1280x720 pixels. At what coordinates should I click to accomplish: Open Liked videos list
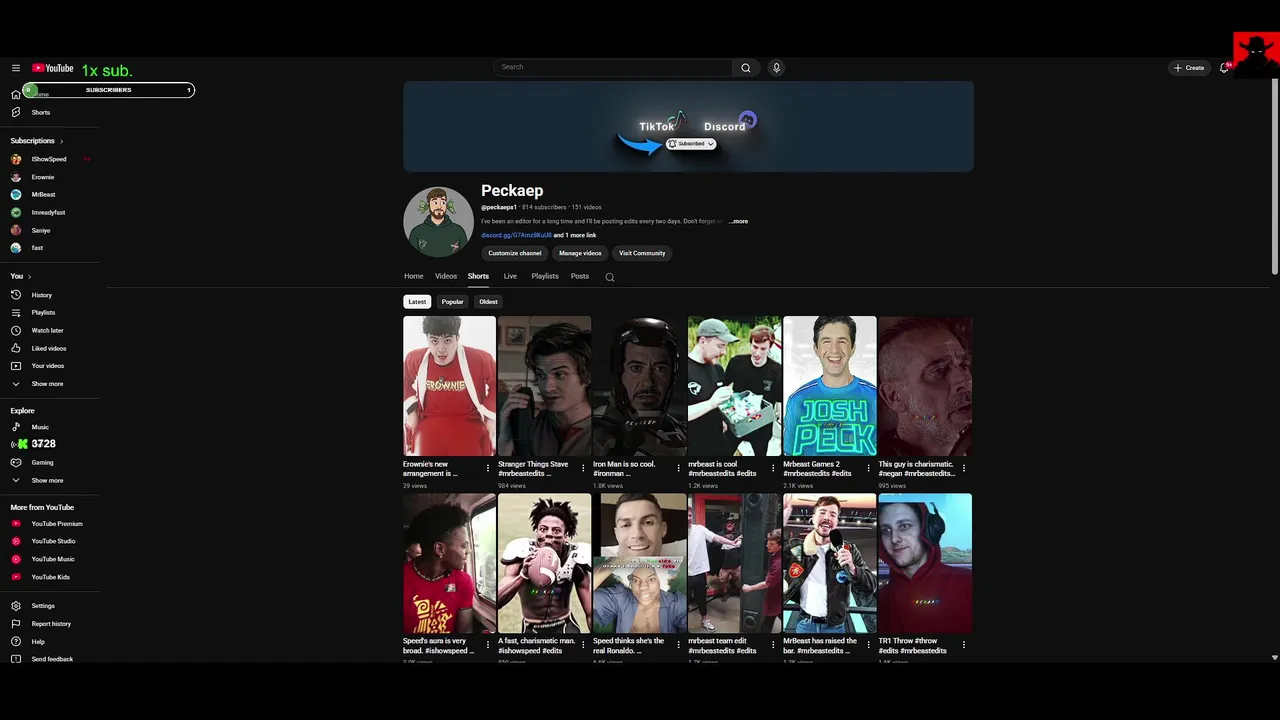pyautogui.click(x=48, y=348)
